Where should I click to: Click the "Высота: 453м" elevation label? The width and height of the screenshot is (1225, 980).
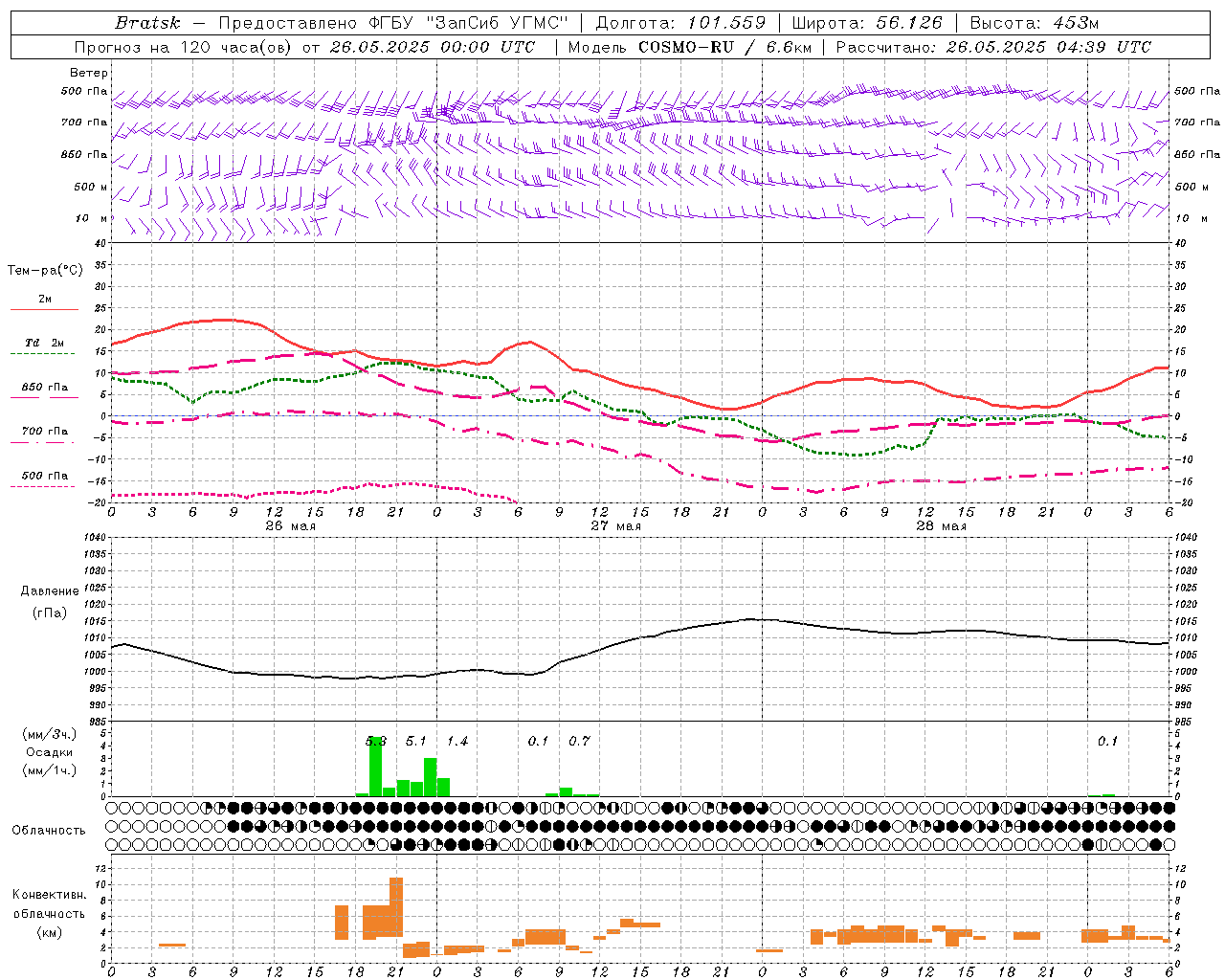[1035, 23]
